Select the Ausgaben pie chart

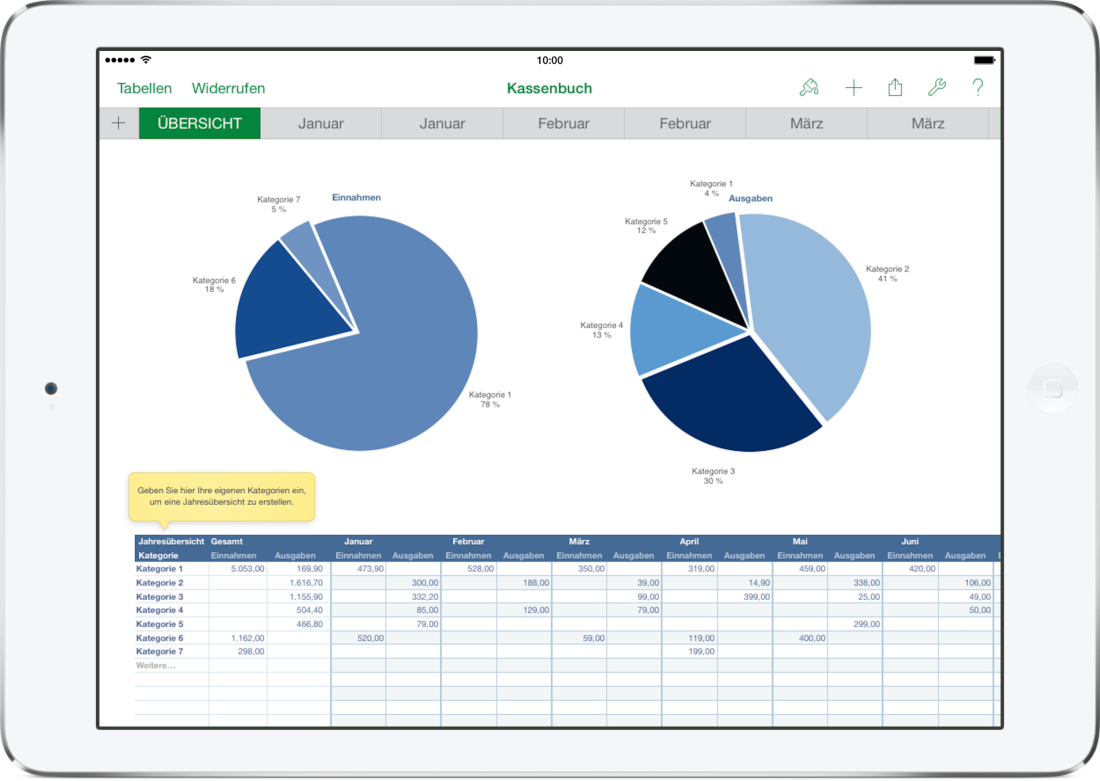[750, 330]
